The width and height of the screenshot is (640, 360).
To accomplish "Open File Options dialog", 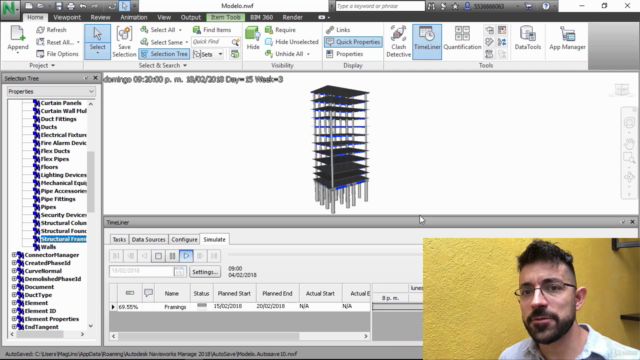I will (58, 54).
